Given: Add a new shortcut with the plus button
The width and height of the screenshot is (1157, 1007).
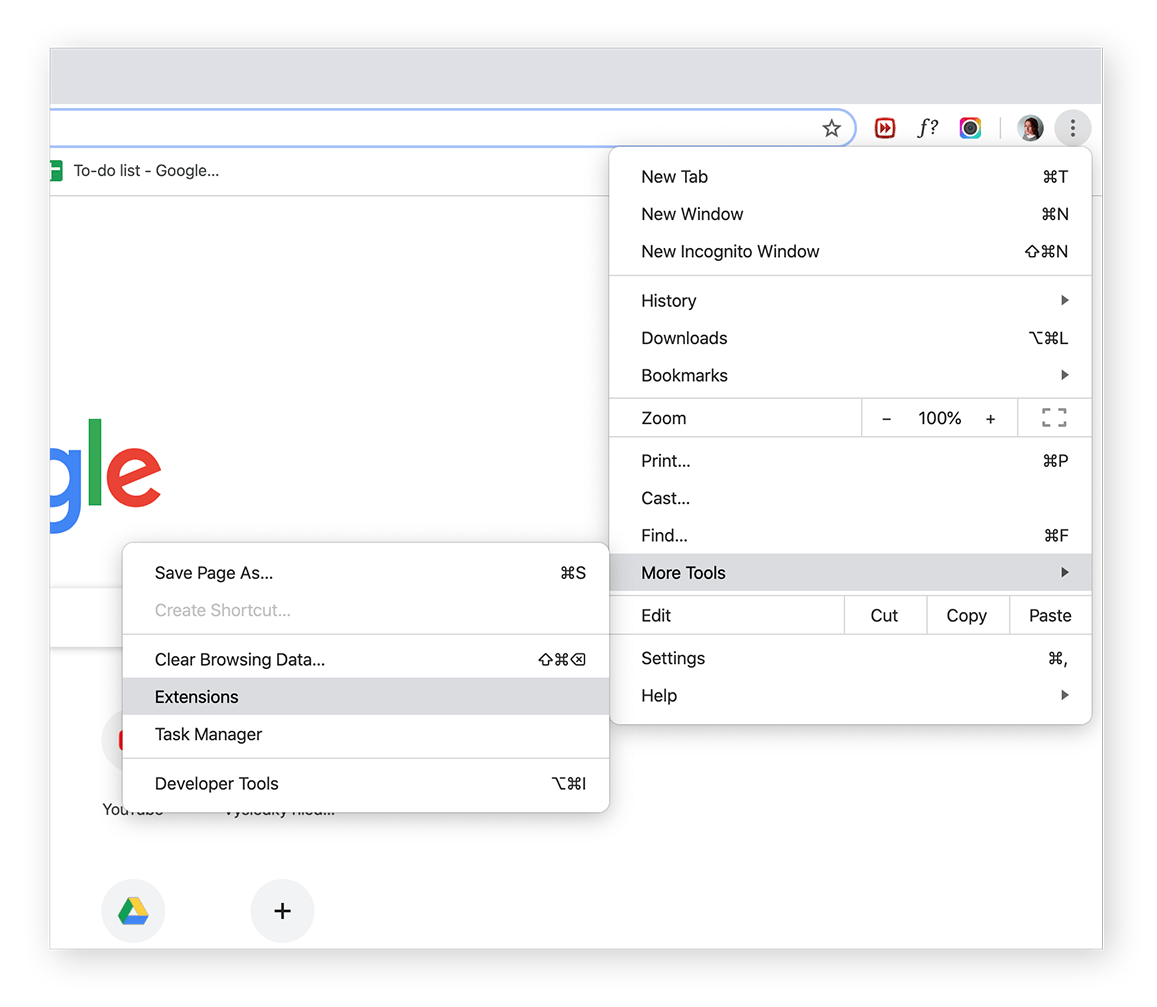Looking at the screenshot, I should click(282, 910).
